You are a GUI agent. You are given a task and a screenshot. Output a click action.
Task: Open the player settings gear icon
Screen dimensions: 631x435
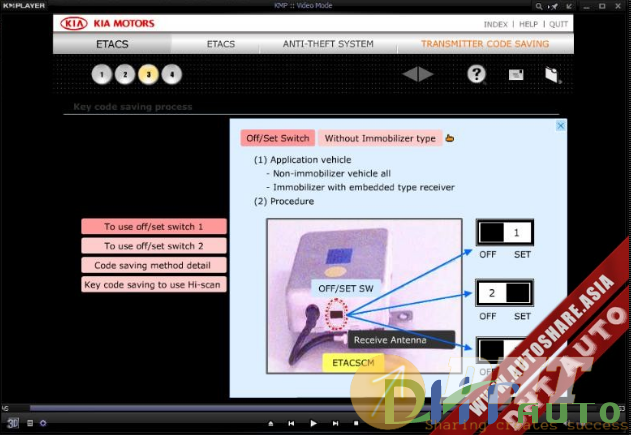43,423
